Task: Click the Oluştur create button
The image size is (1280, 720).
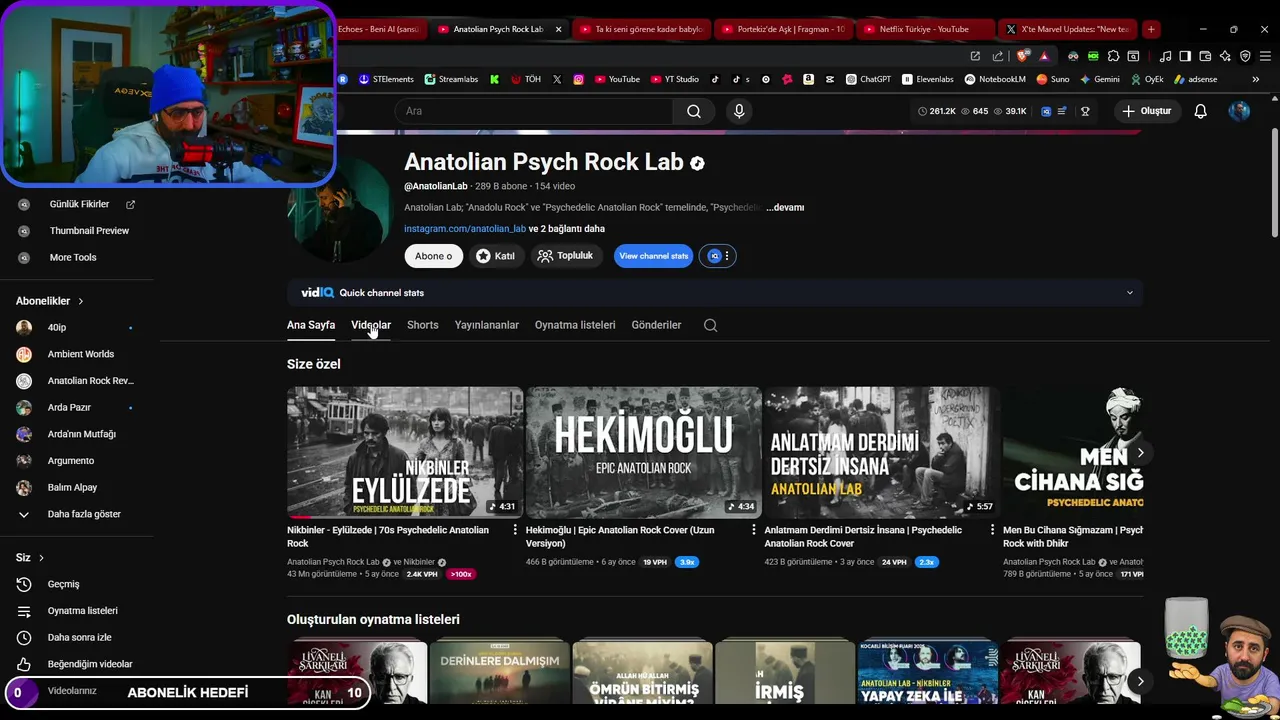Action: [x=1146, y=111]
